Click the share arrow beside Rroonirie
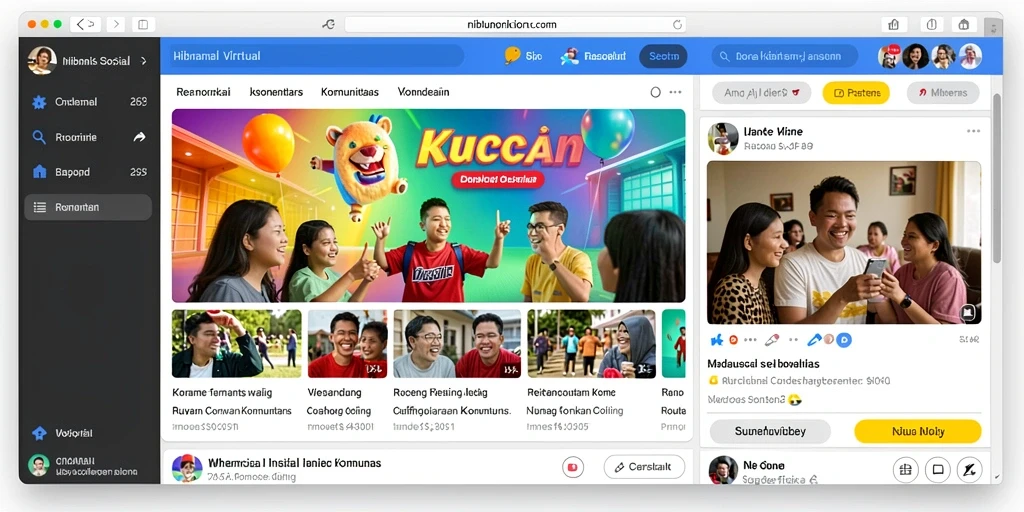 pos(140,137)
